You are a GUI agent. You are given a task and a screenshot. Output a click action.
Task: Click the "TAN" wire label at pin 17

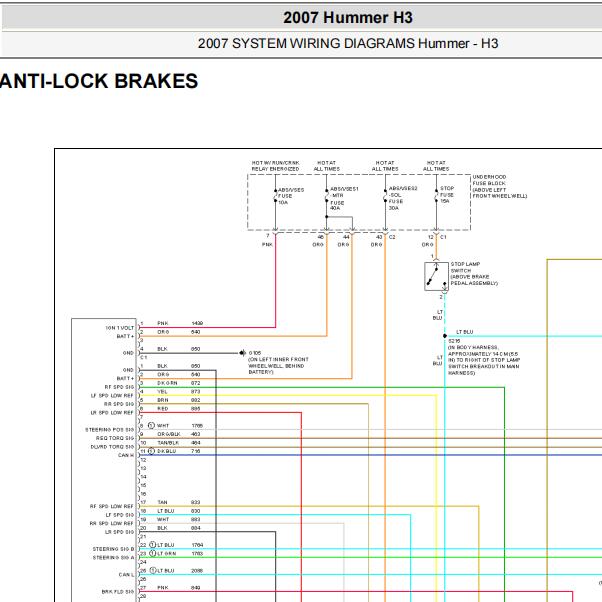pyautogui.click(x=162, y=502)
